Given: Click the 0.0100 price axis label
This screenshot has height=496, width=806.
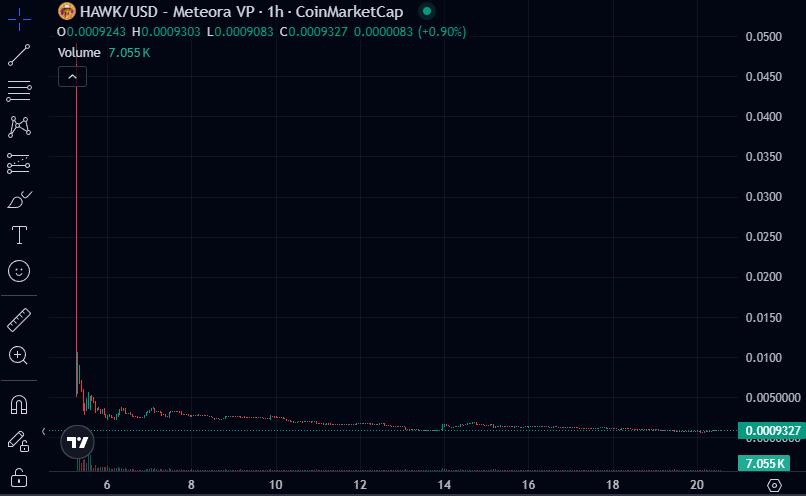Looking at the screenshot, I should click(x=763, y=357).
